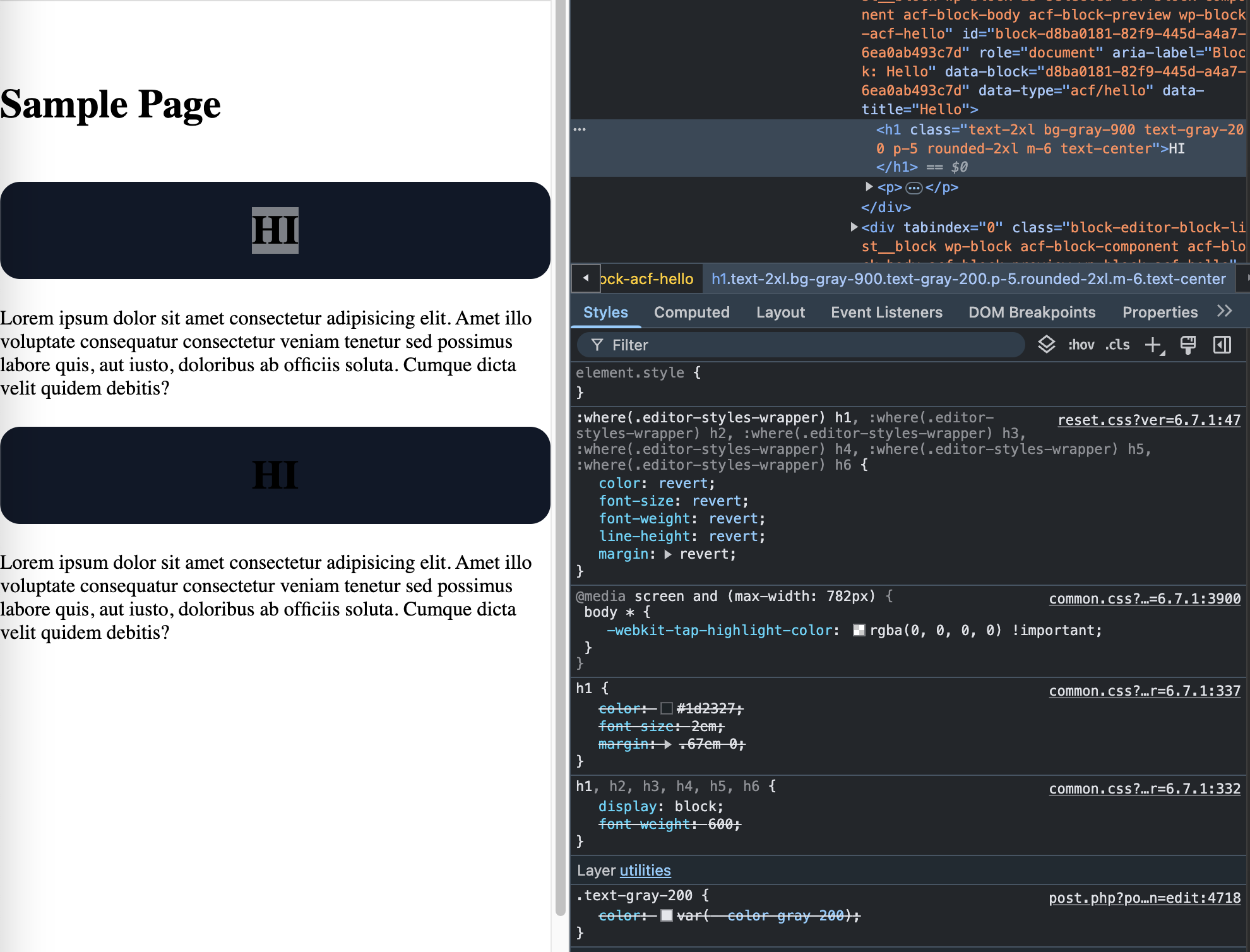Toggle the .cls element classes panel
This screenshot has height=952, width=1250.
pos(1117,345)
